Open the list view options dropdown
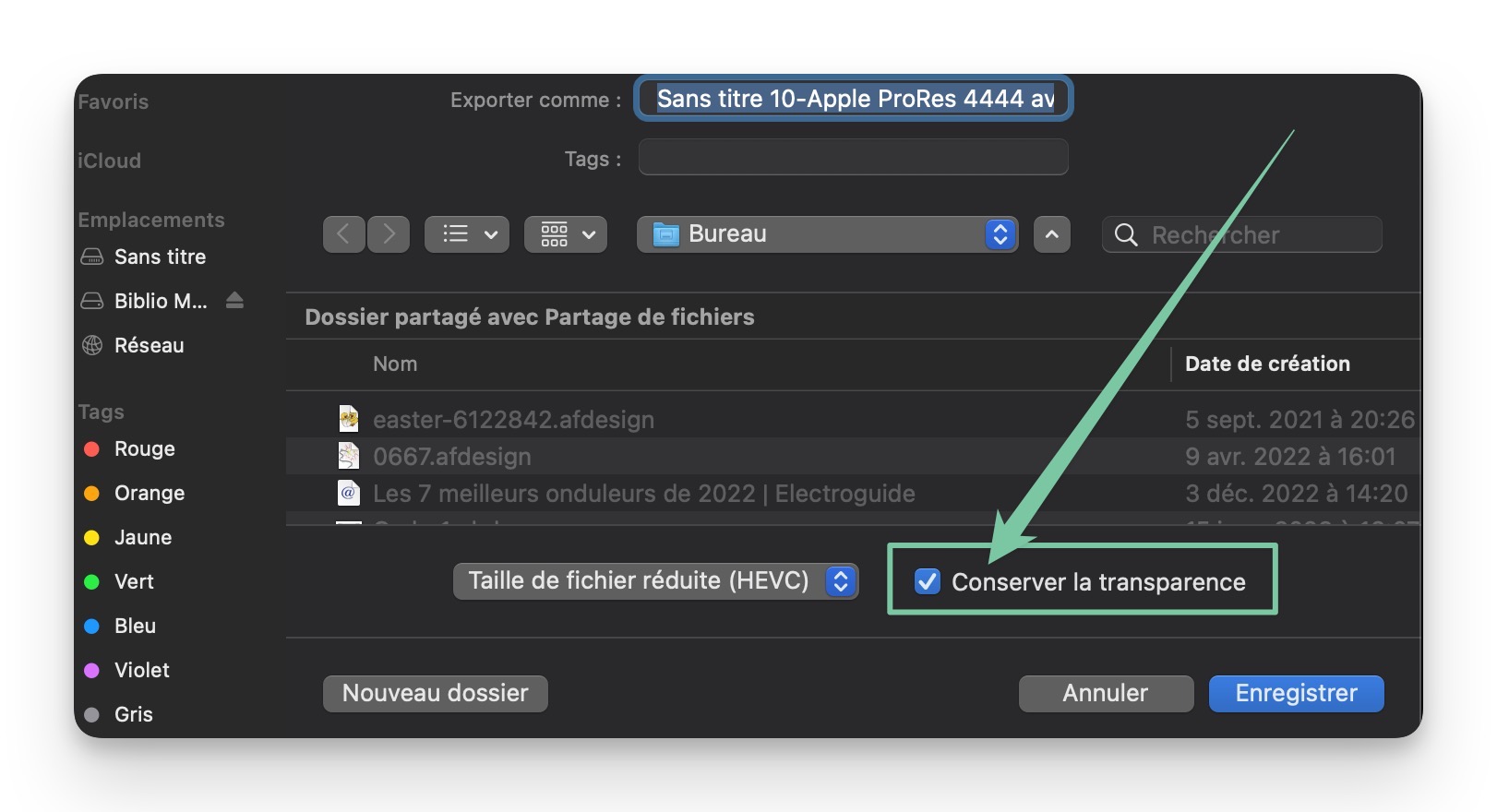This screenshot has height=812, width=1497. [x=467, y=234]
